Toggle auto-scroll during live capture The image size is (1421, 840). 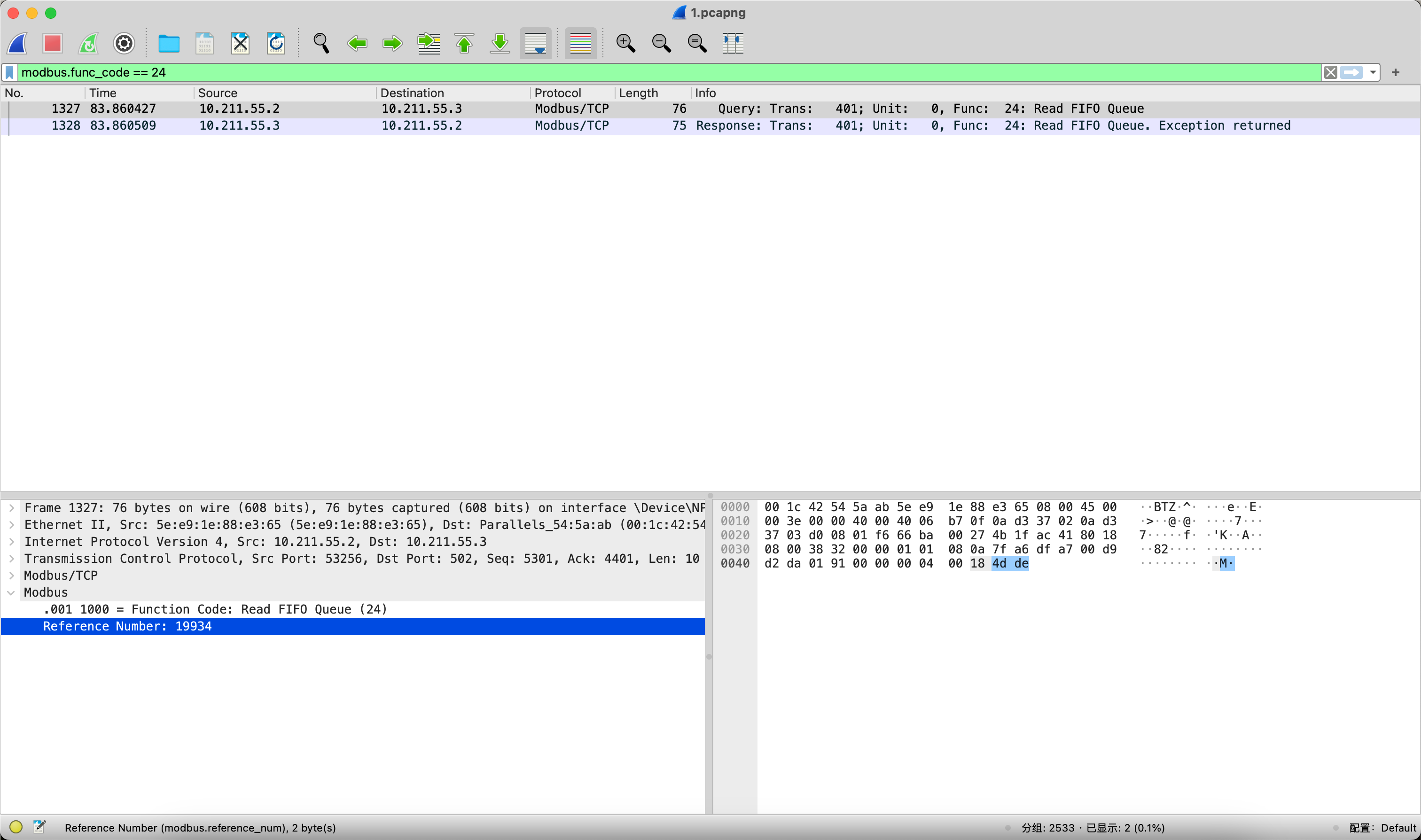[x=536, y=43]
